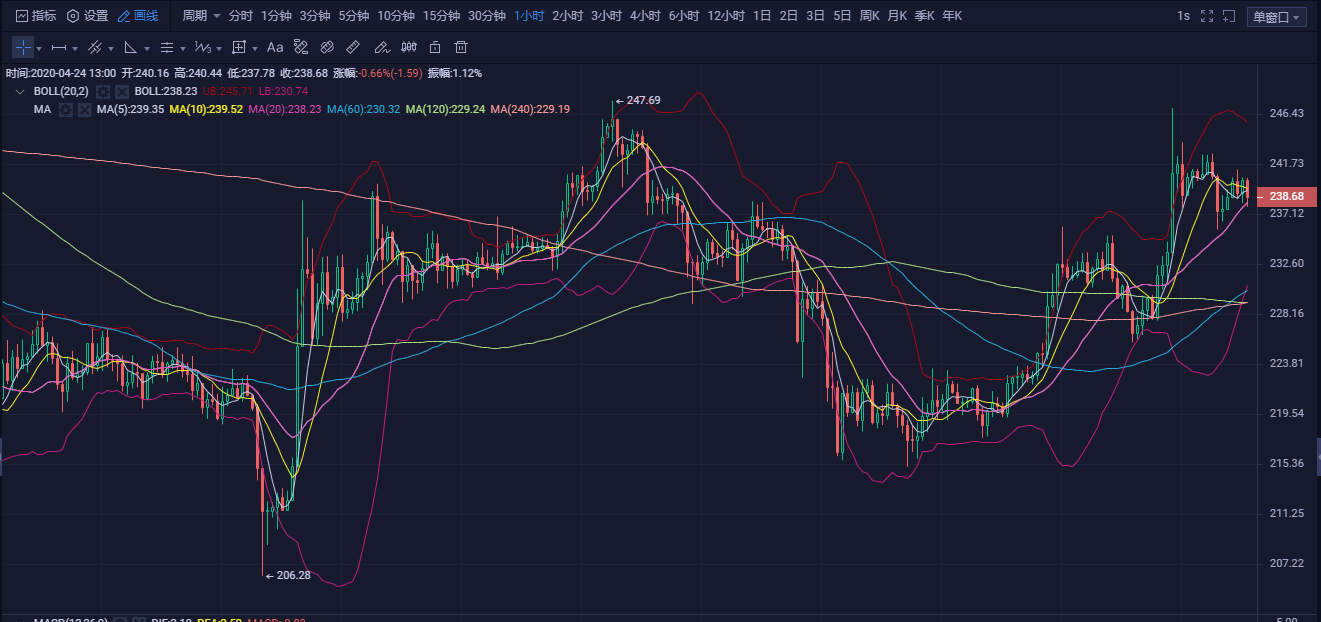The image size is (1321, 622).
Task: Open BOLL indicator settings gear
Action: (103, 91)
